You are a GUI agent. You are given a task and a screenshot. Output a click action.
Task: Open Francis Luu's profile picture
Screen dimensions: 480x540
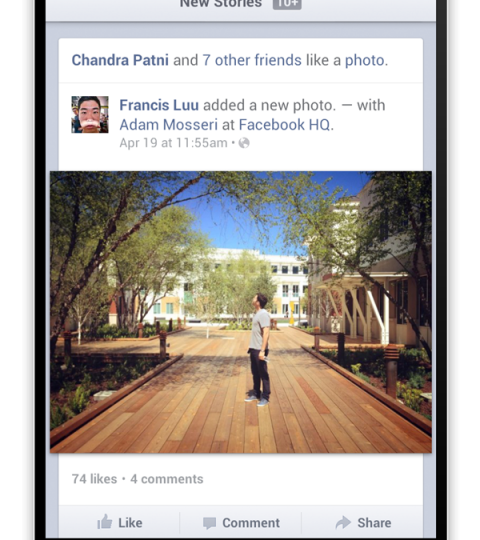coord(90,114)
